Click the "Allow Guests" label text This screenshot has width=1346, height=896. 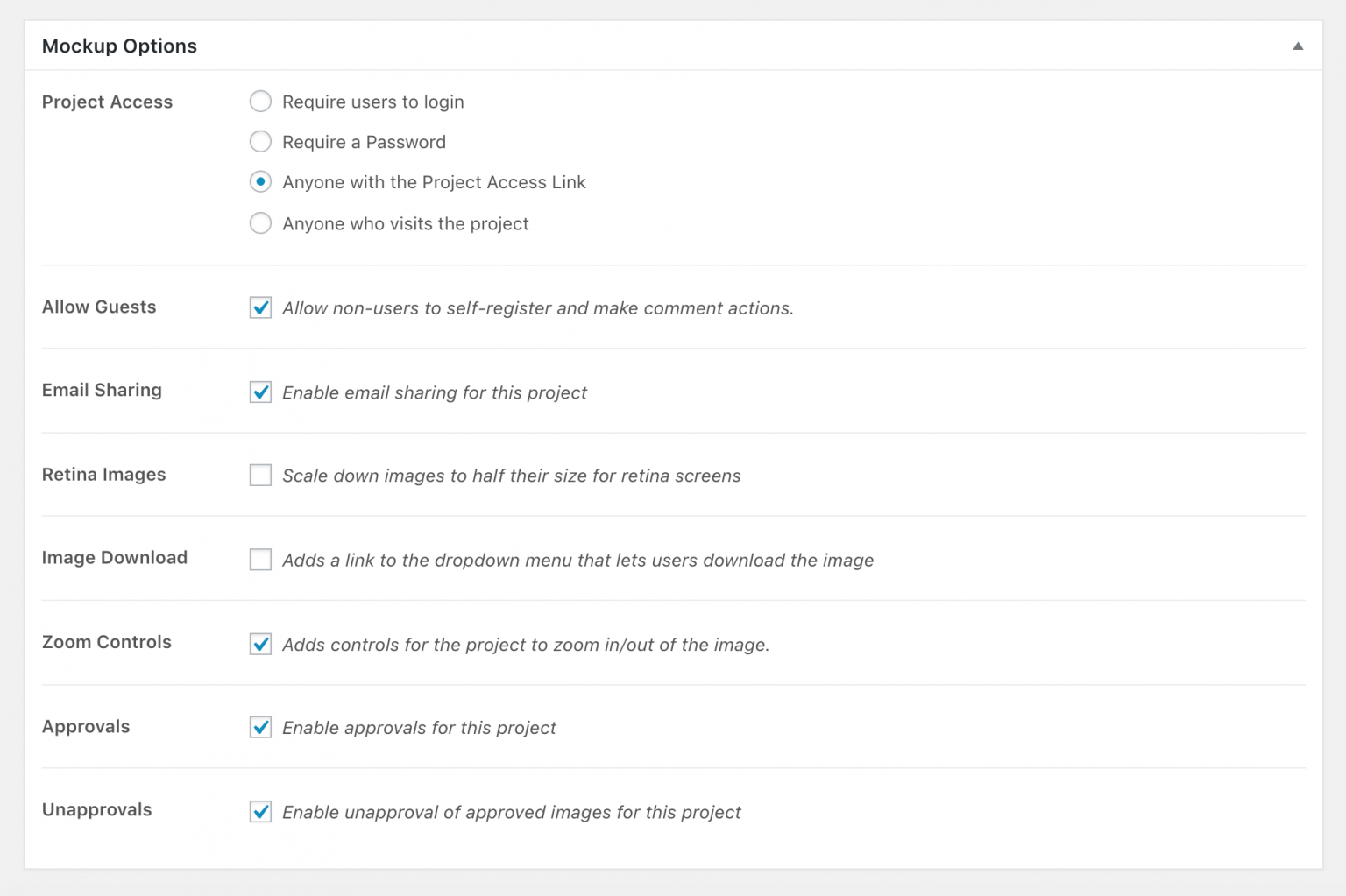tap(98, 307)
